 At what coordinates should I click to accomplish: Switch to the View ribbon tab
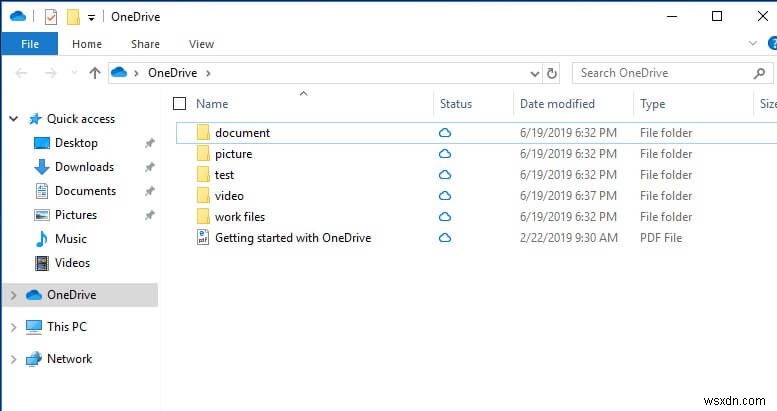click(201, 44)
